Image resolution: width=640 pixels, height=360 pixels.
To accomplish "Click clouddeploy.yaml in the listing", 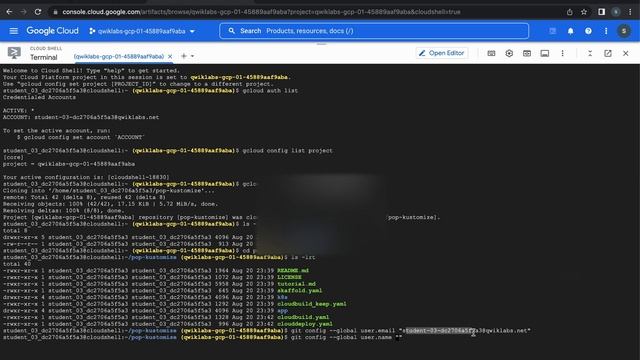I will [304, 324].
